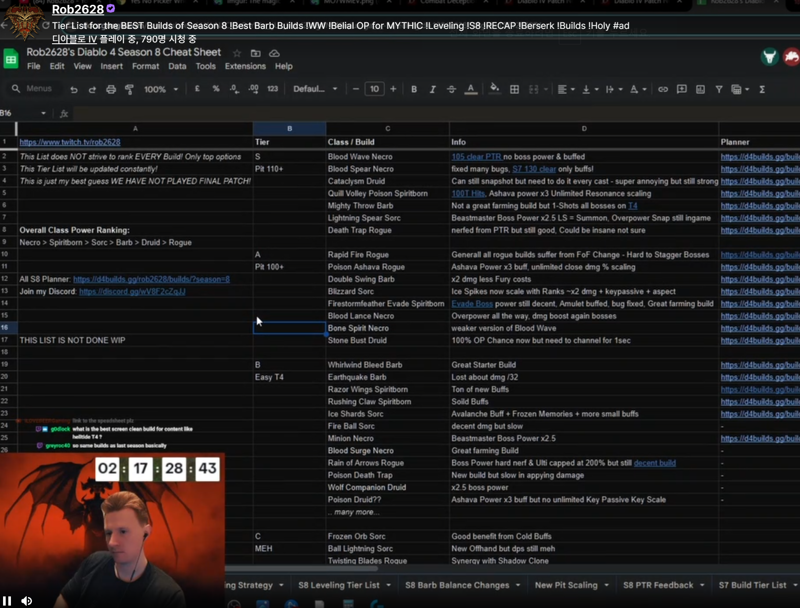Open the All S8 Planner d4builds link
The height and width of the screenshot is (608, 800).
pyautogui.click(x=152, y=279)
